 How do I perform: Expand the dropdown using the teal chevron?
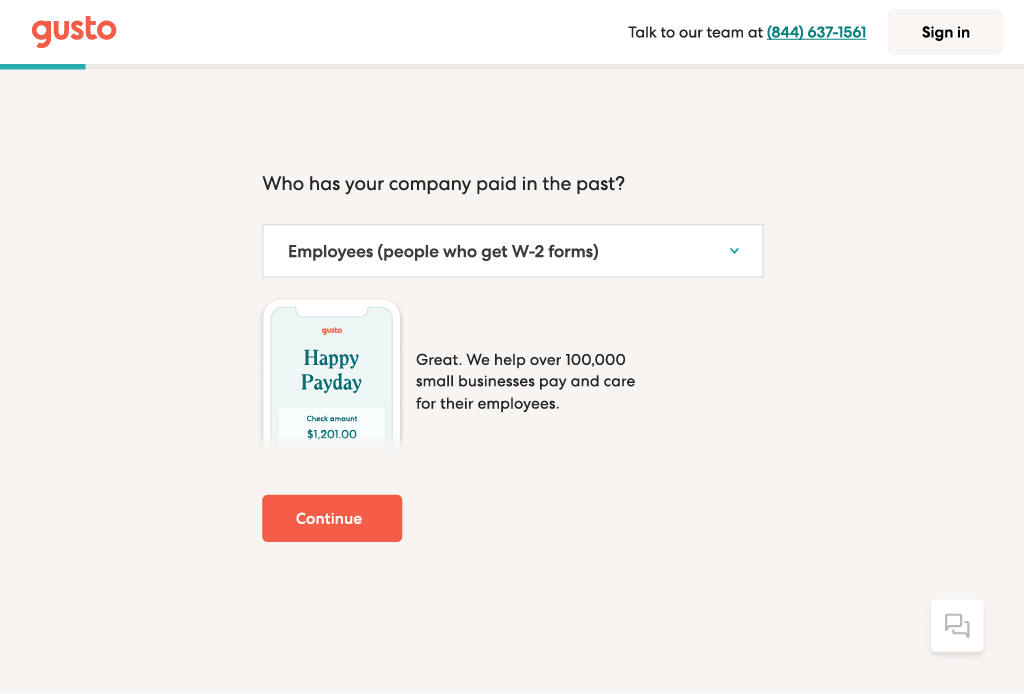tap(734, 251)
